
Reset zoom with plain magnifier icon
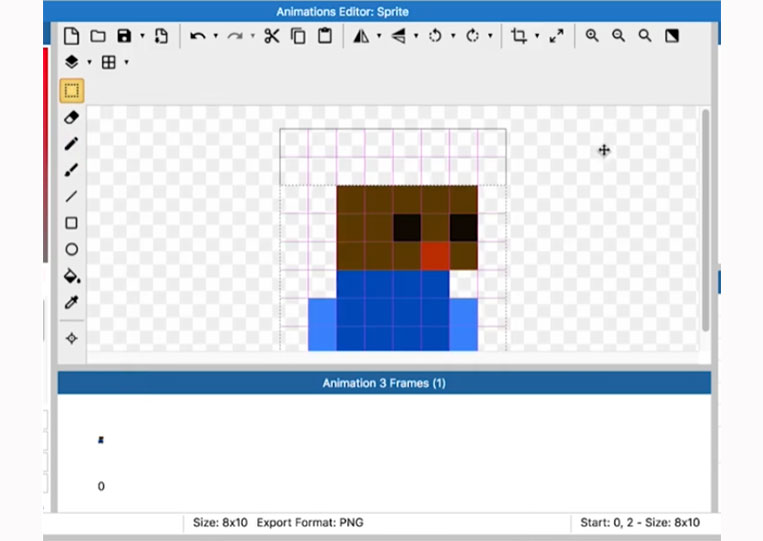[645, 36]
